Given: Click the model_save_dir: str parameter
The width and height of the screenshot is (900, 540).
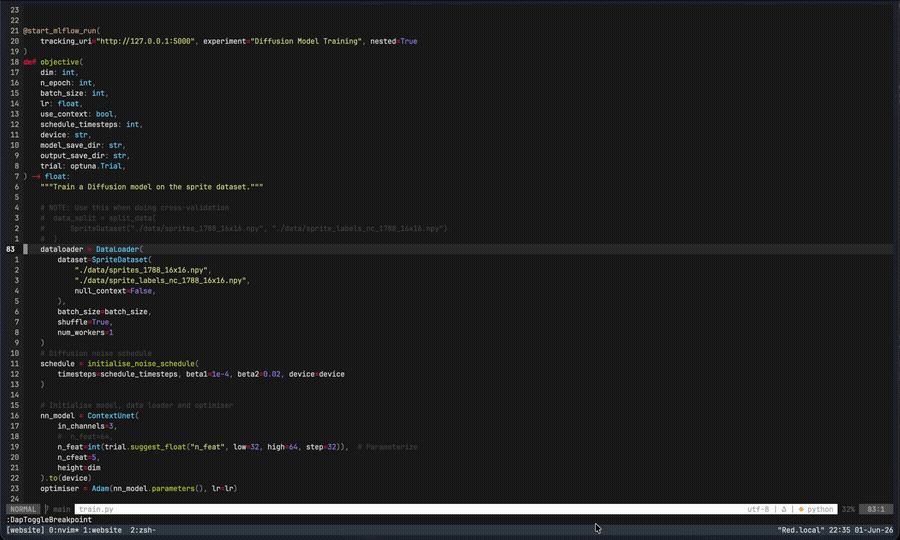Looking at the screenshot, I should (x=83, y=145).
